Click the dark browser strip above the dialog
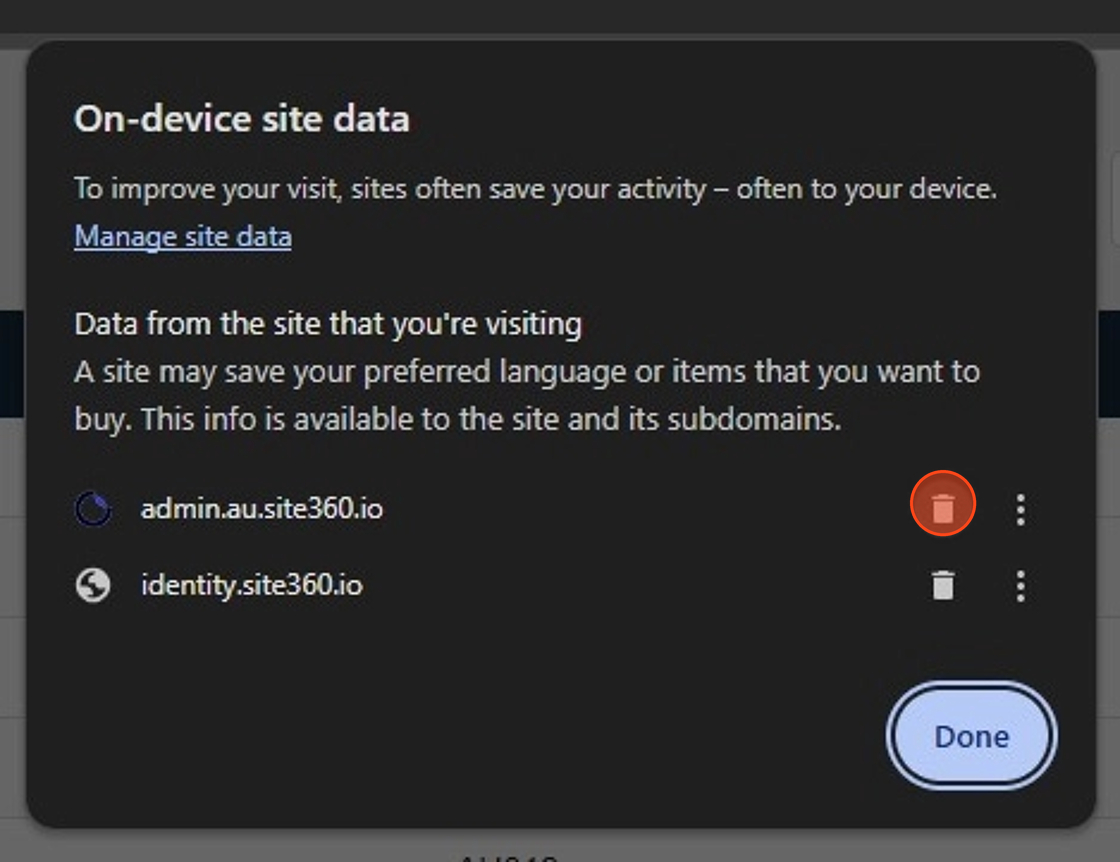Image resolution: width=1120 pixels, height=862 pixels. tap(560, 16)
